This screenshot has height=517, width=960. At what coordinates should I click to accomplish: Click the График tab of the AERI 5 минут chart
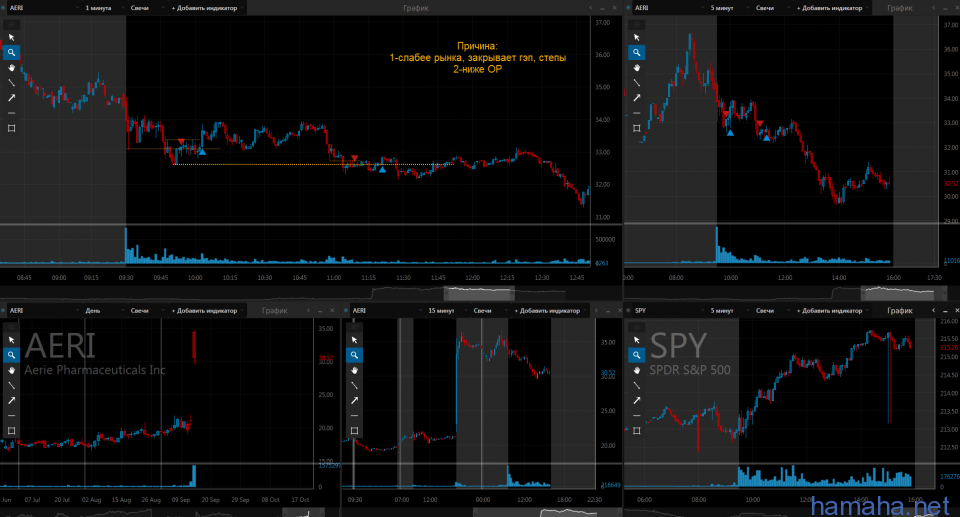tap(900, 8)
